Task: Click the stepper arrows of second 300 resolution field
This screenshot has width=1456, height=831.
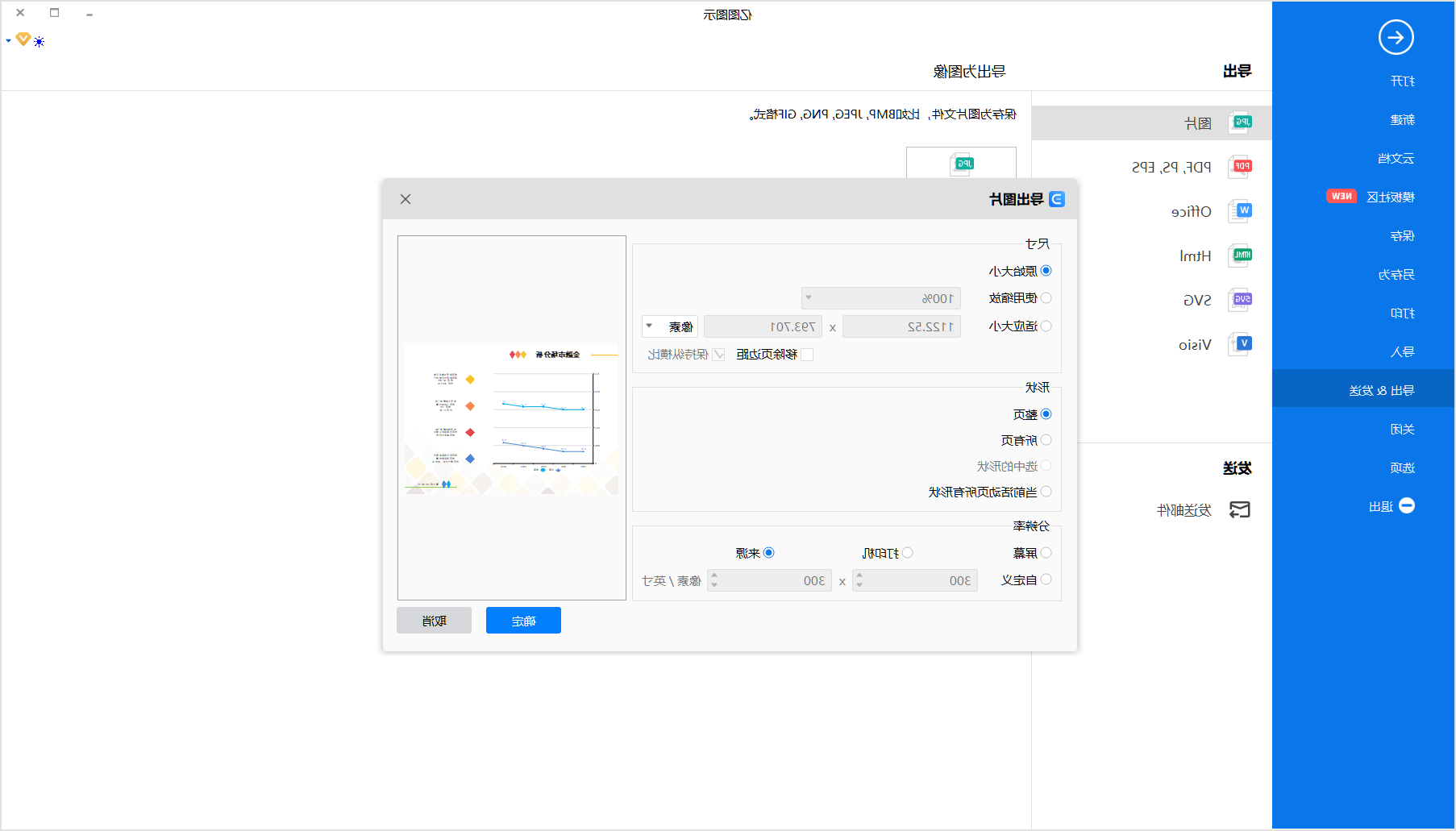Action: click(x=714, y=580)
